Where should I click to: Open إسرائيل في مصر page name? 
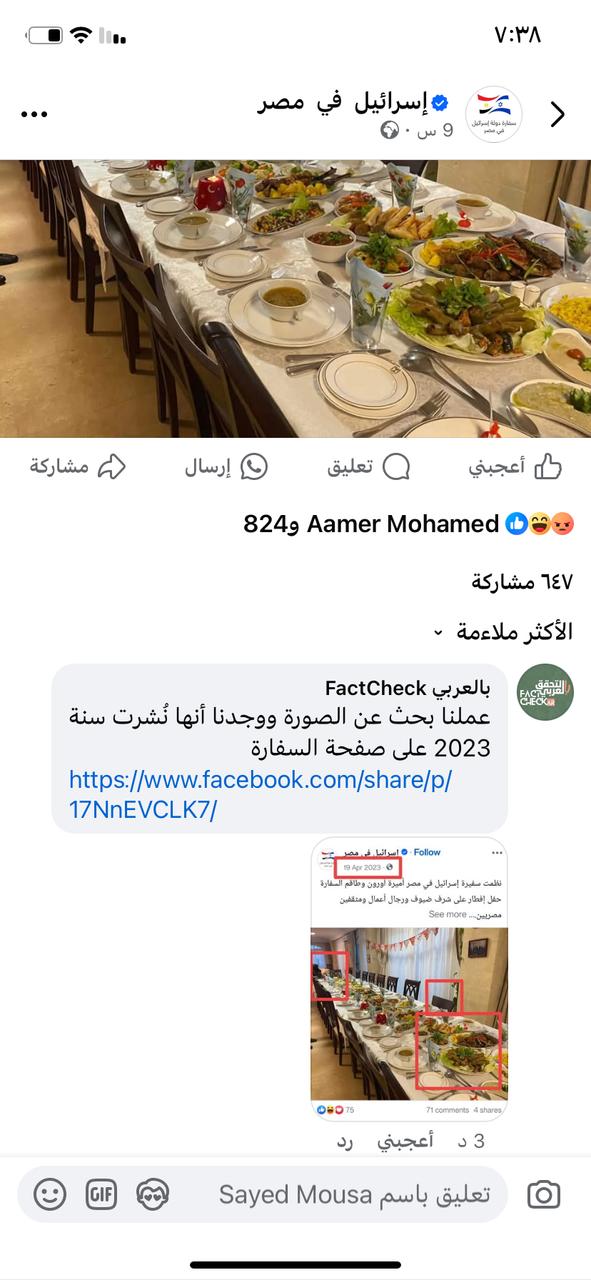point(355,102)
